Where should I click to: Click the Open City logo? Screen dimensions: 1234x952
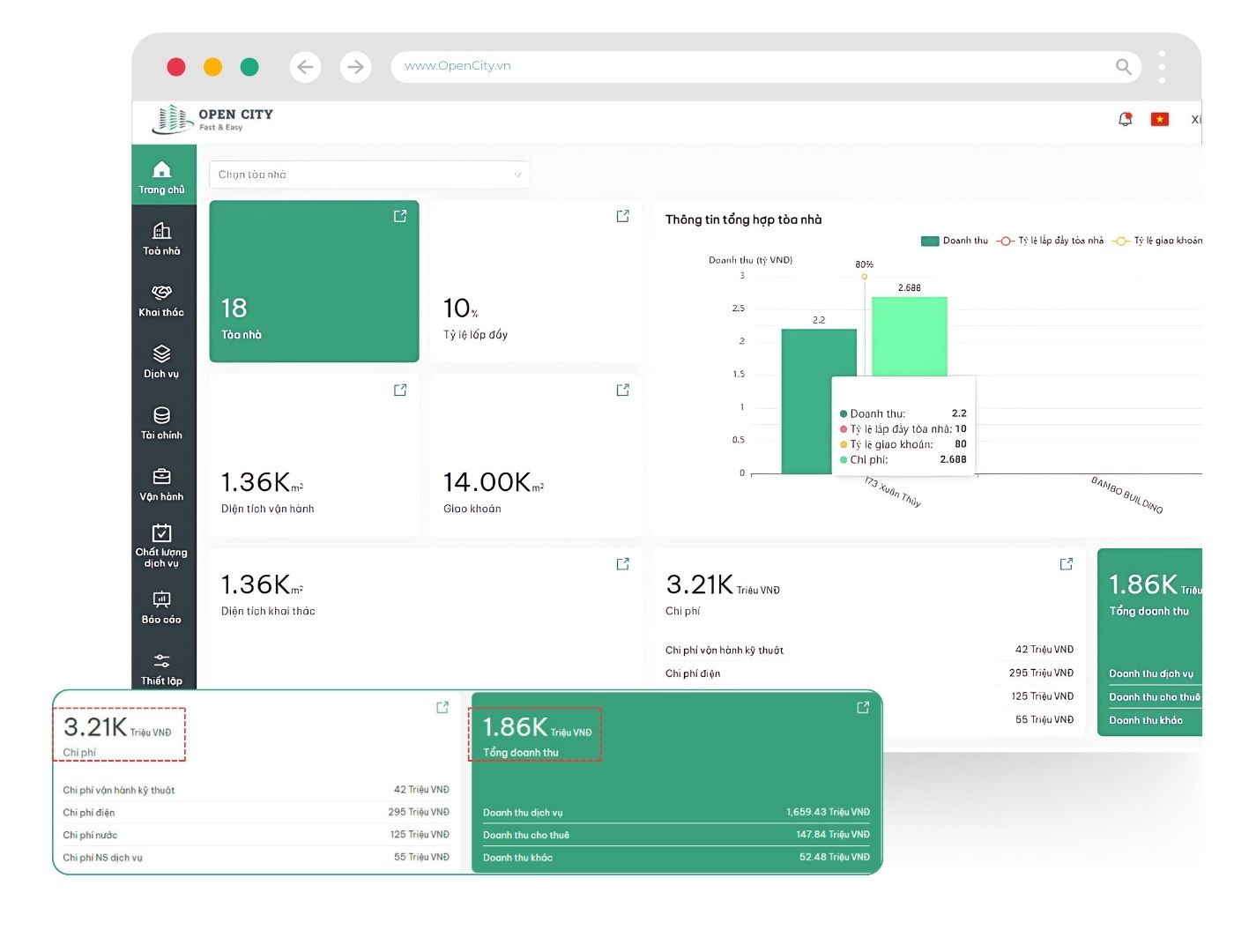212,119
